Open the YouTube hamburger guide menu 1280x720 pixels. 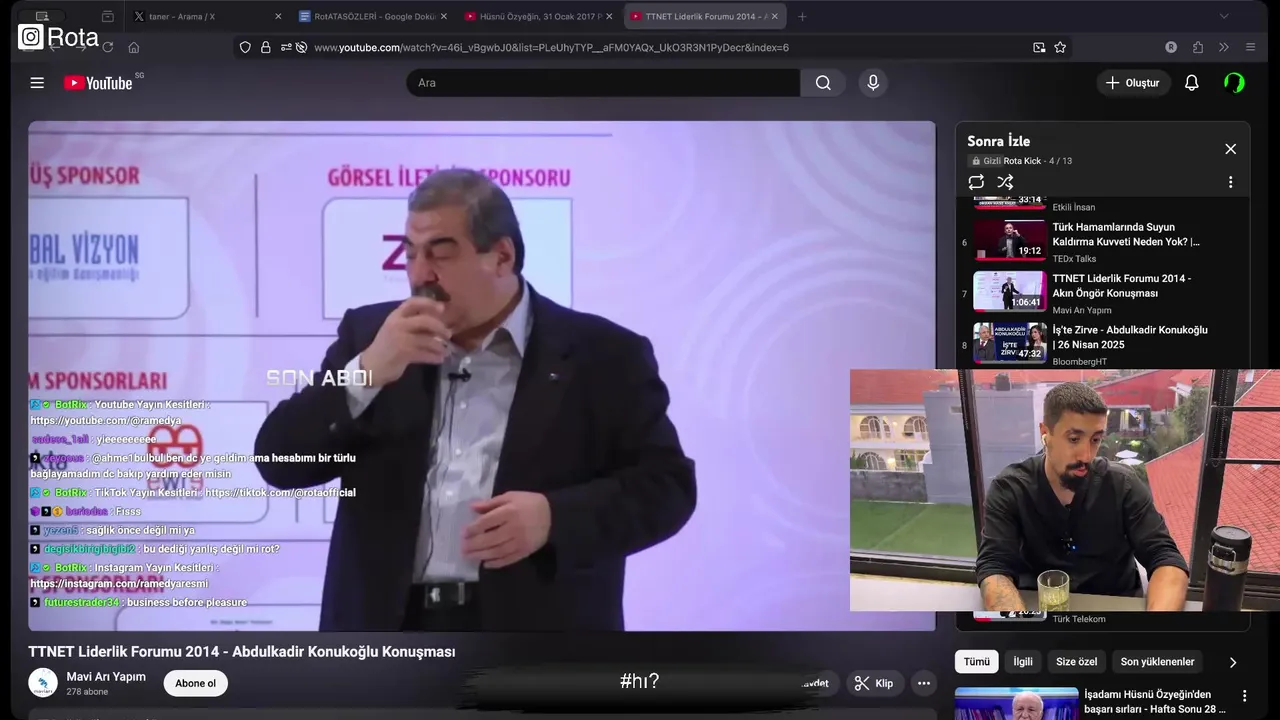click(37, 83)
